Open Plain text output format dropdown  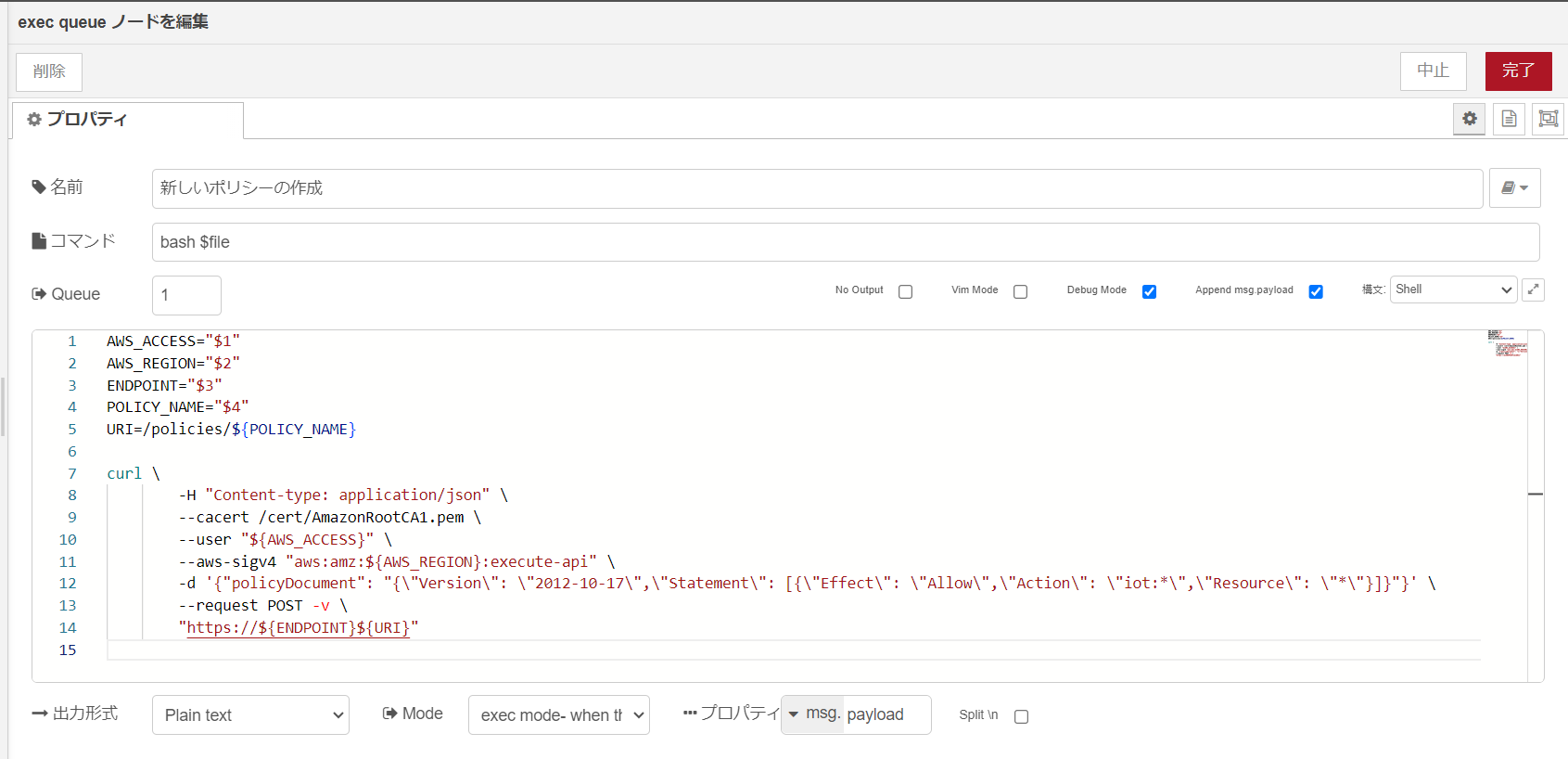click(x=250, y=714)
